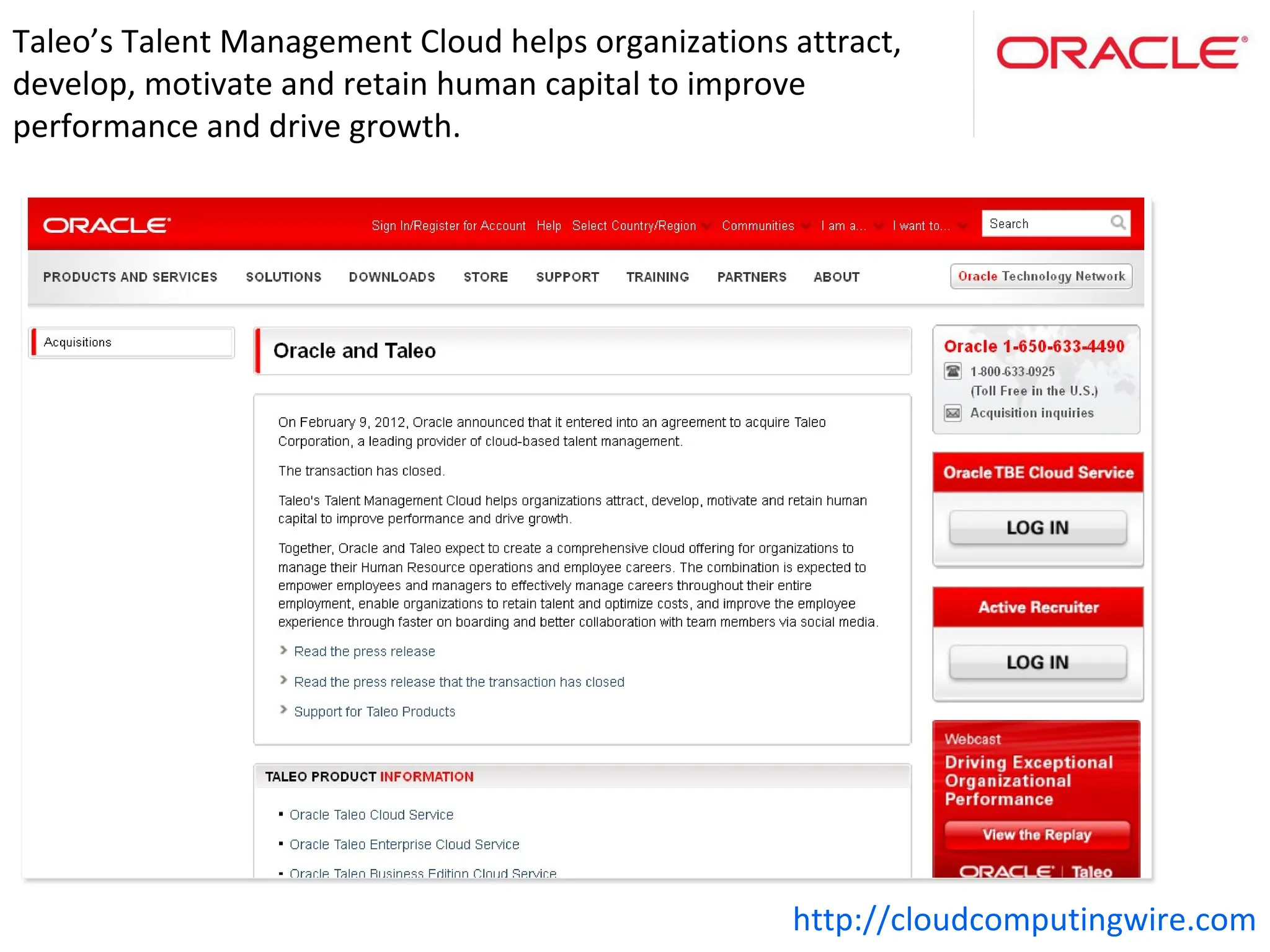Open the 'I want to...' dropdown
The height and width of the screenshot is (952, 1270).
tap(930, 226)
